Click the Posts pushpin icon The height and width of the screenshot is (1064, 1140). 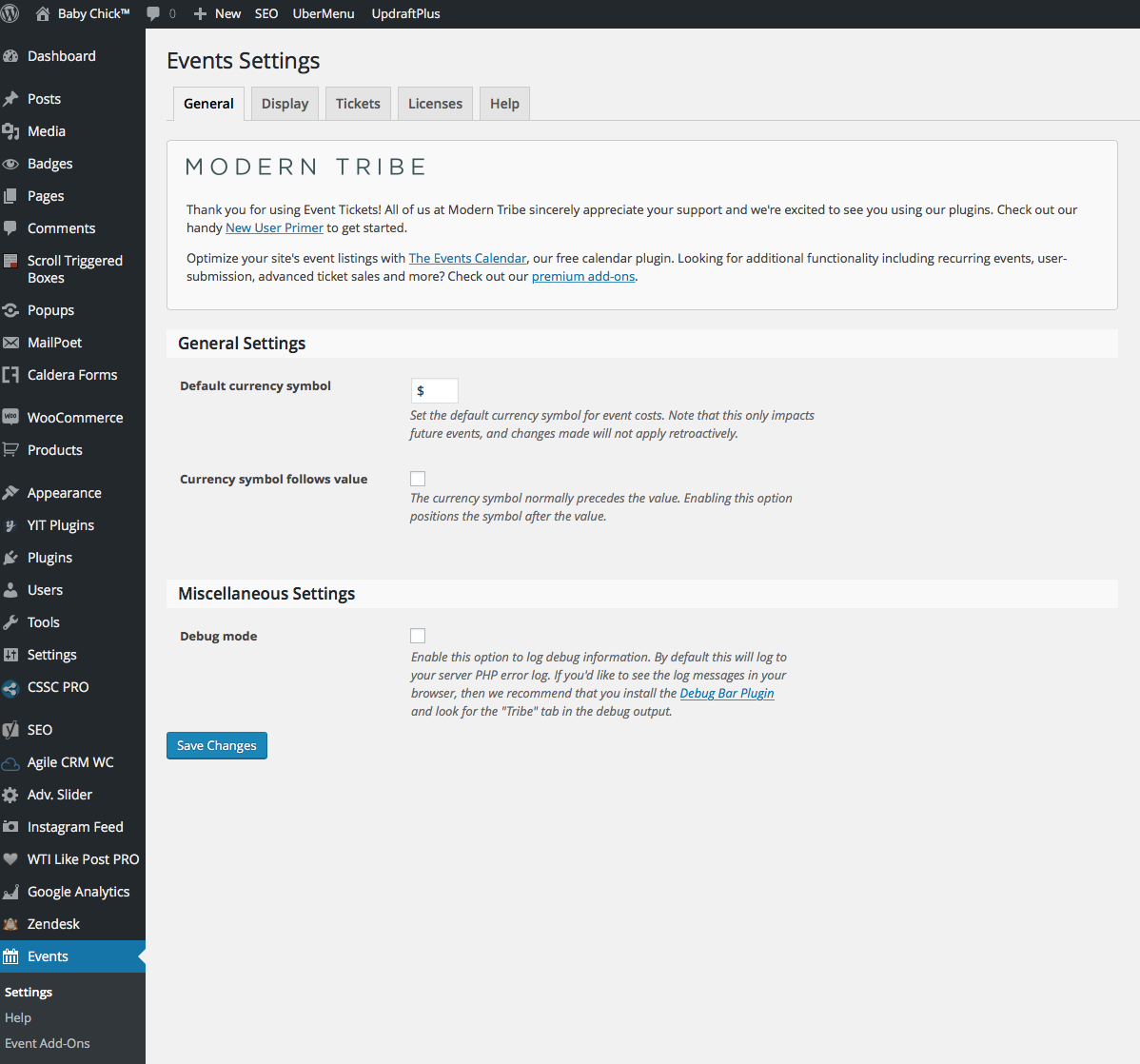(10, 99)
